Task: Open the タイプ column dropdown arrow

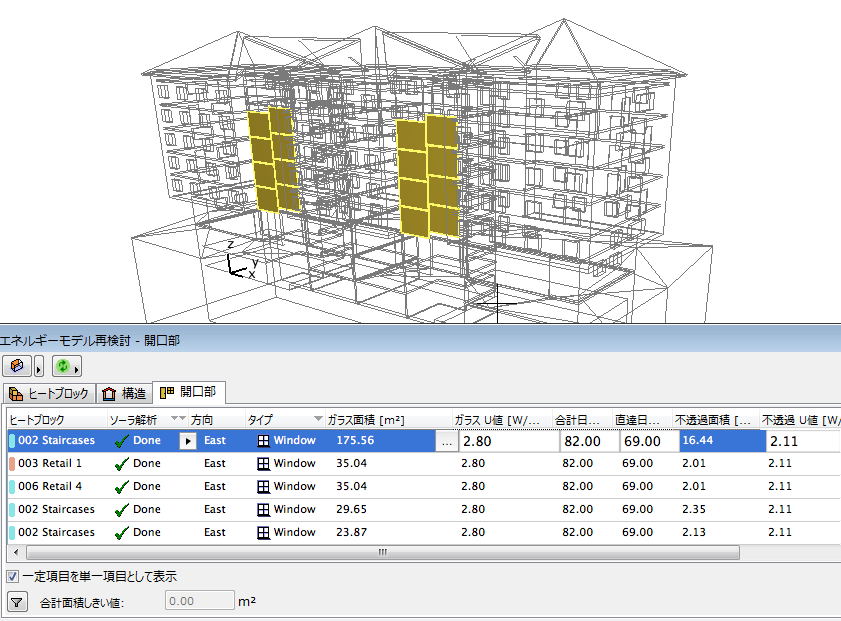Action: pos(318,418)
